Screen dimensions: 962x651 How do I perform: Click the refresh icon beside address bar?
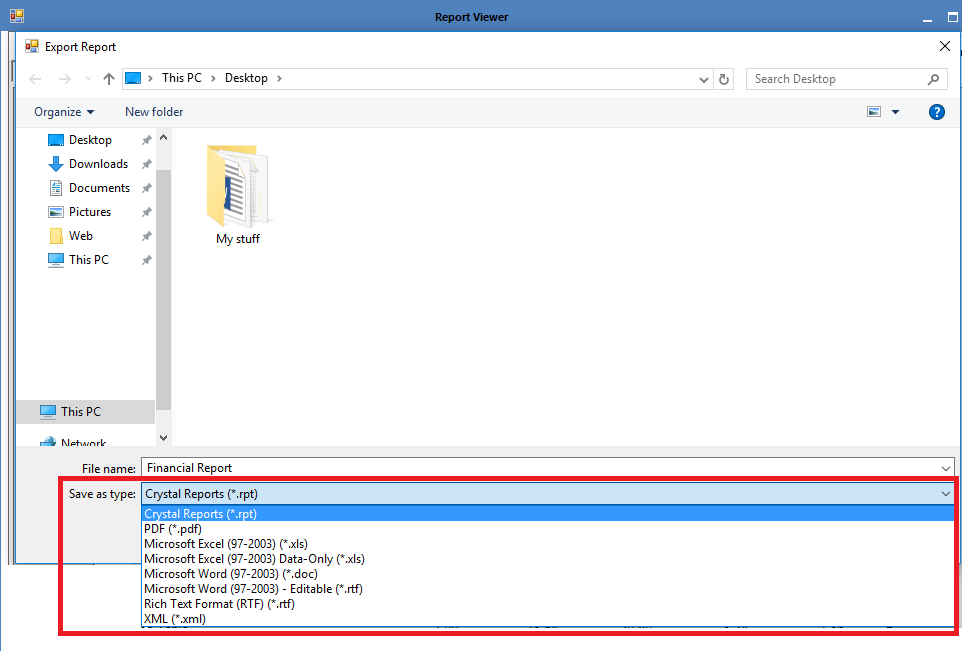[725, 79]
